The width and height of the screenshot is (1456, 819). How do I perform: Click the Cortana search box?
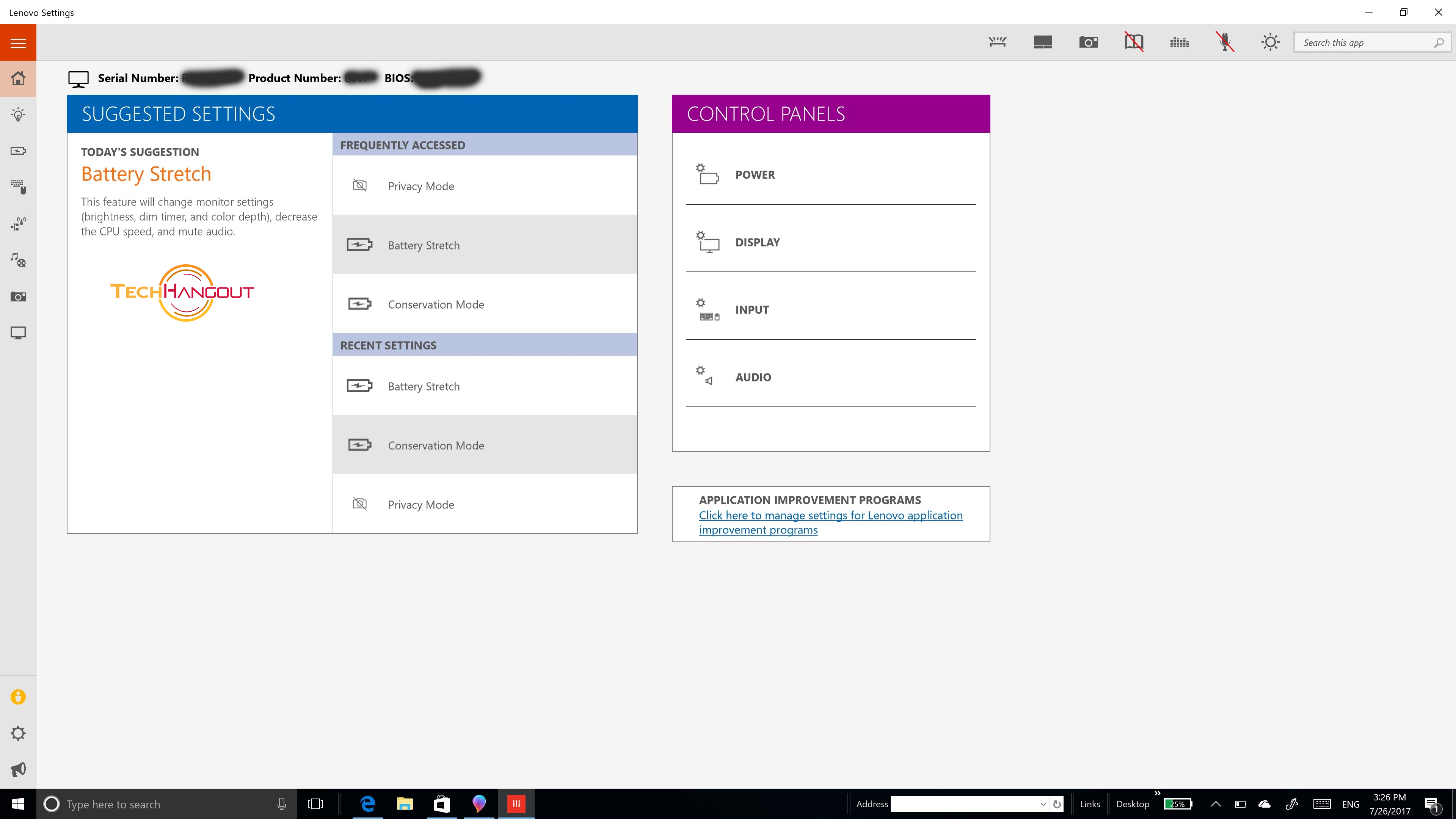[x=167, y=804]
